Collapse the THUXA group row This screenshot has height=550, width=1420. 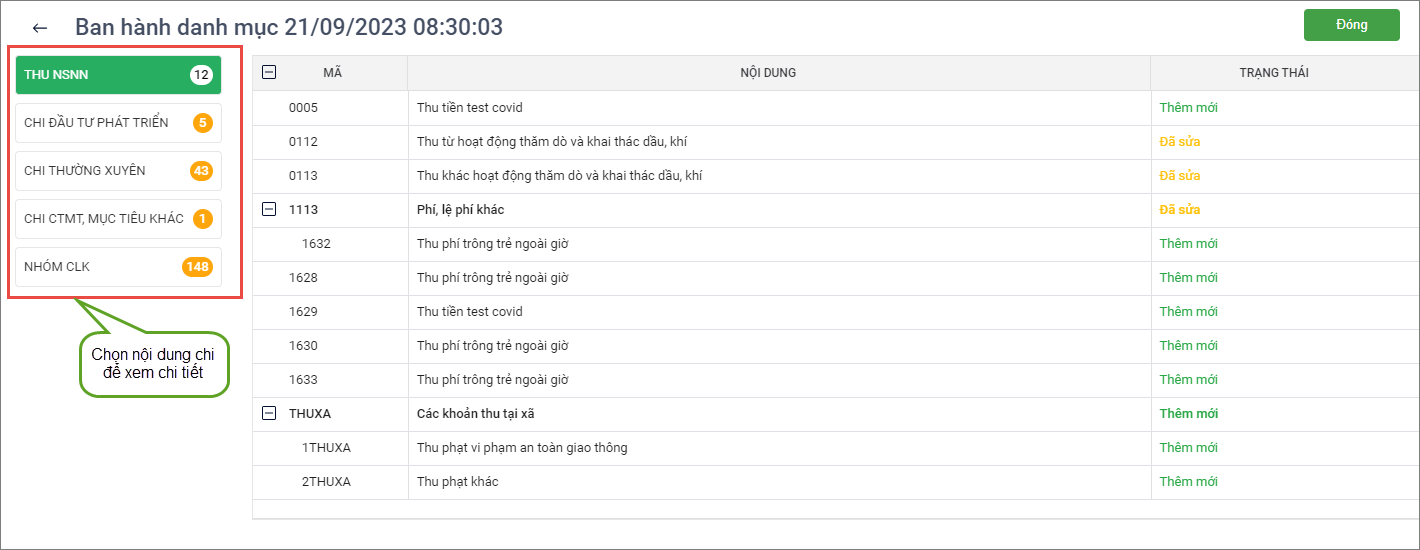click(x=268, y=413)
